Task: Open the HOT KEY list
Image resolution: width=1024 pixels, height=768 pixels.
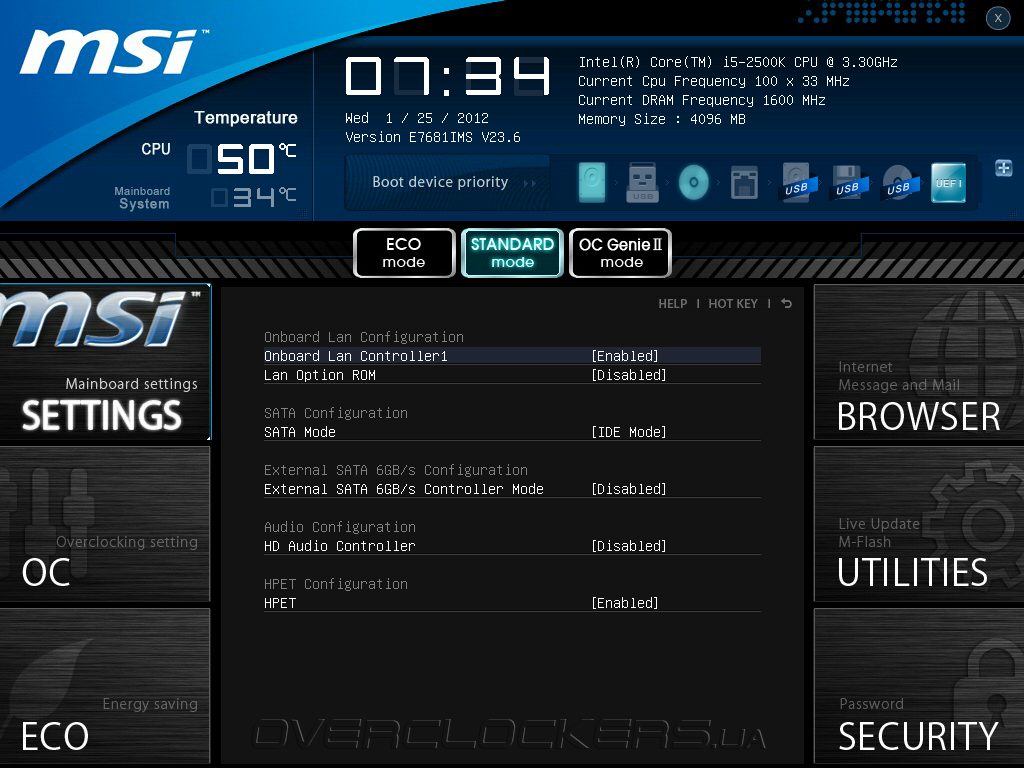Action: tap(733, 304)
